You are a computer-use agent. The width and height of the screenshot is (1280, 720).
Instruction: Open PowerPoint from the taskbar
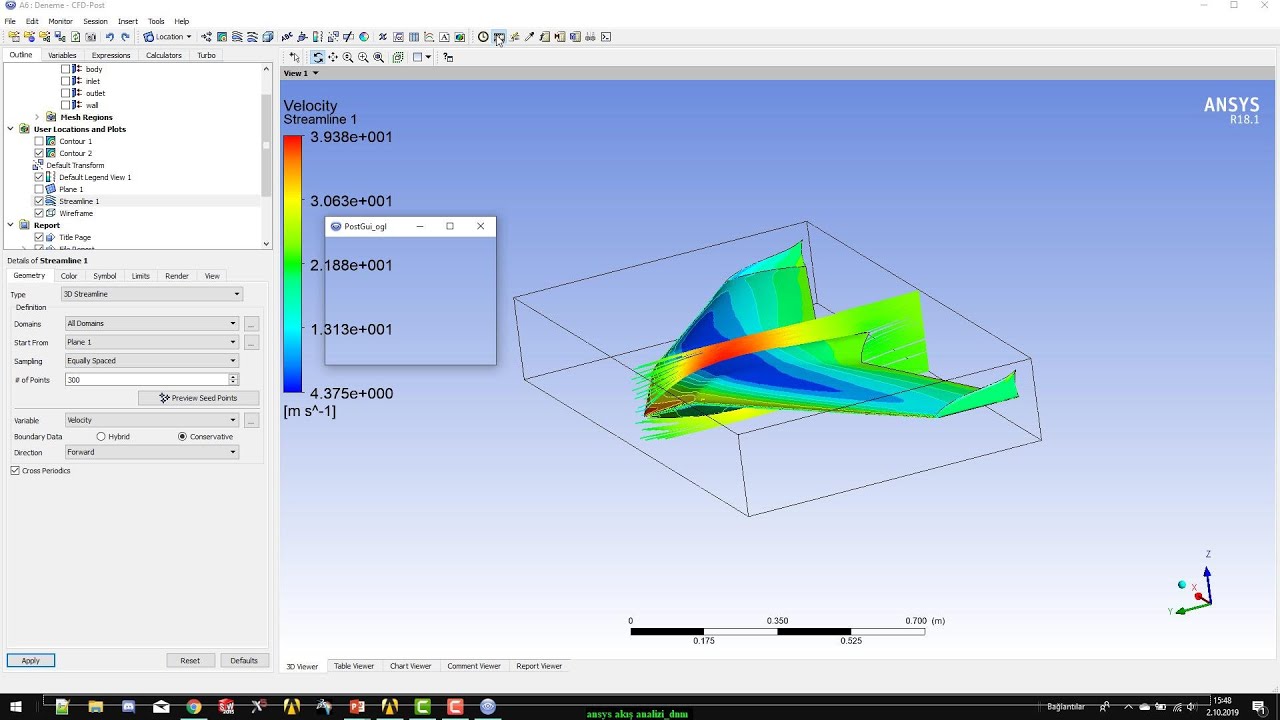coord(357,707)
